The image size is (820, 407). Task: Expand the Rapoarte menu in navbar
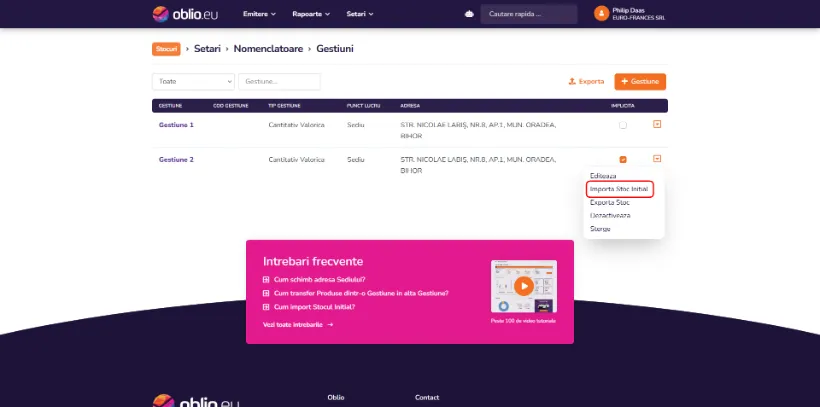click(x=311, y=14)
